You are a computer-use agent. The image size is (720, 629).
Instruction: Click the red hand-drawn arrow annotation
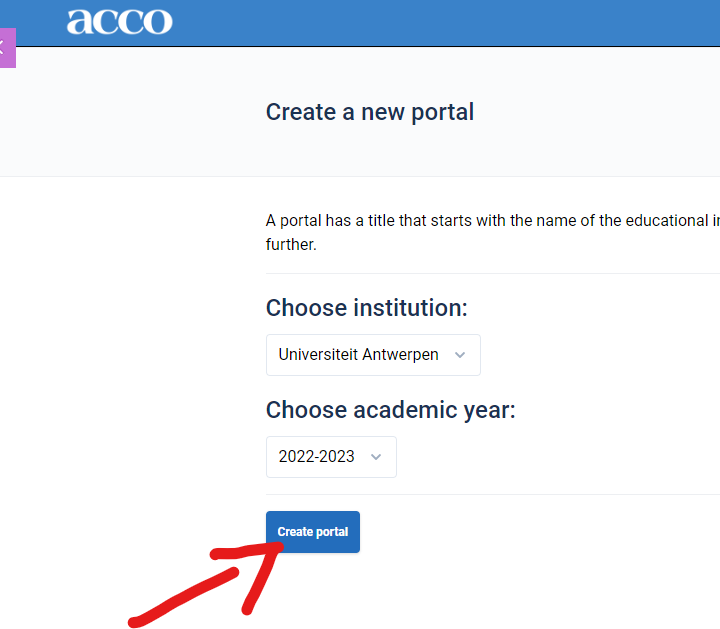point(207,585)
